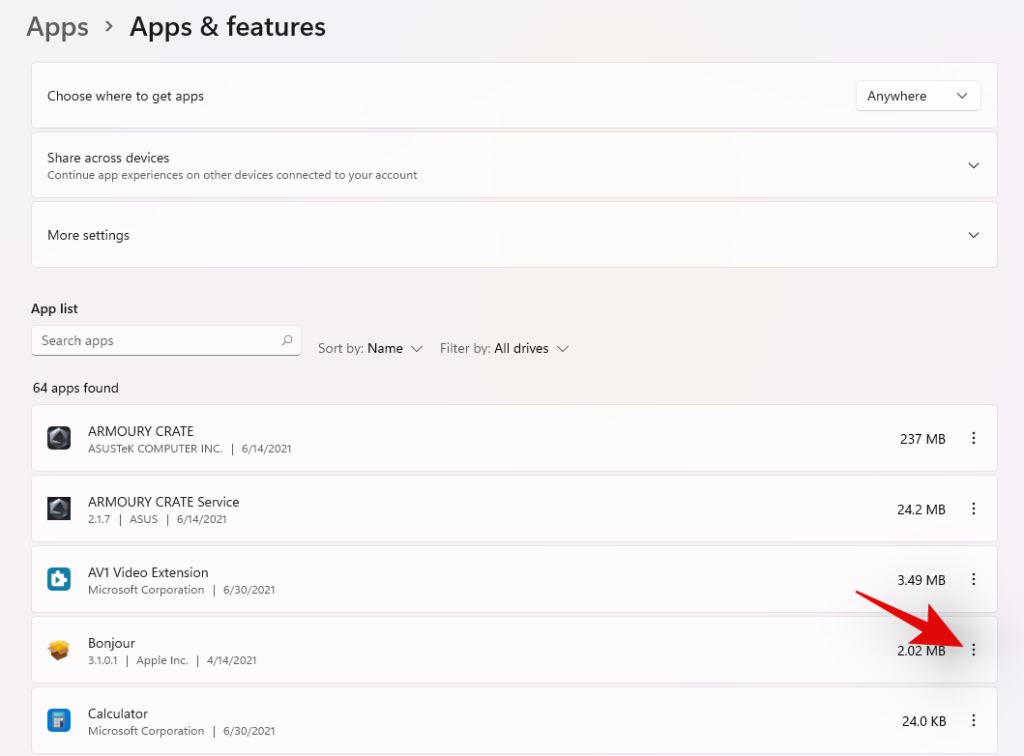Click the 24.0 KB size value
This screenshot has height=756, width=1024.
click(924, 721)
